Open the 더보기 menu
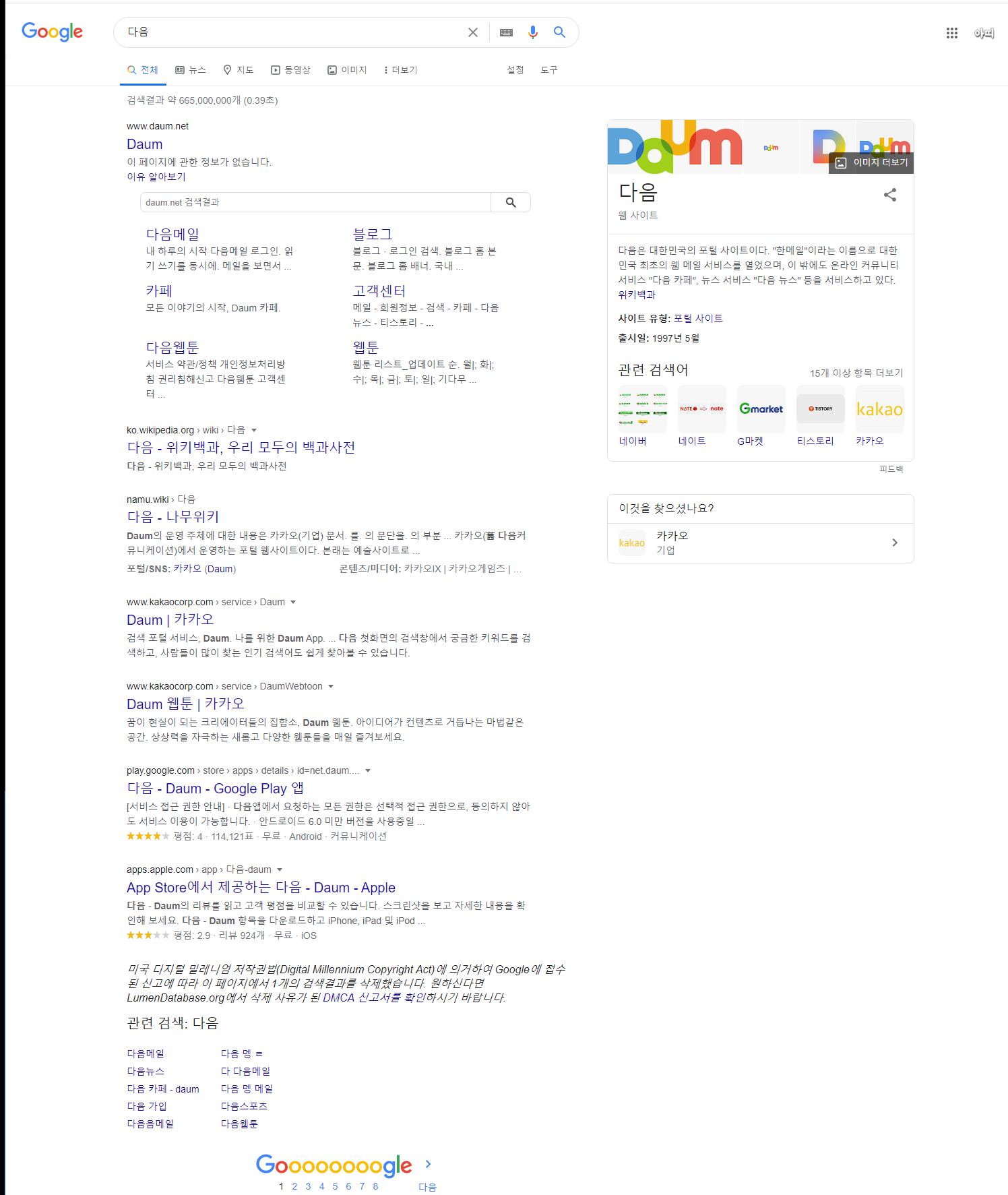 coord(400,70)
